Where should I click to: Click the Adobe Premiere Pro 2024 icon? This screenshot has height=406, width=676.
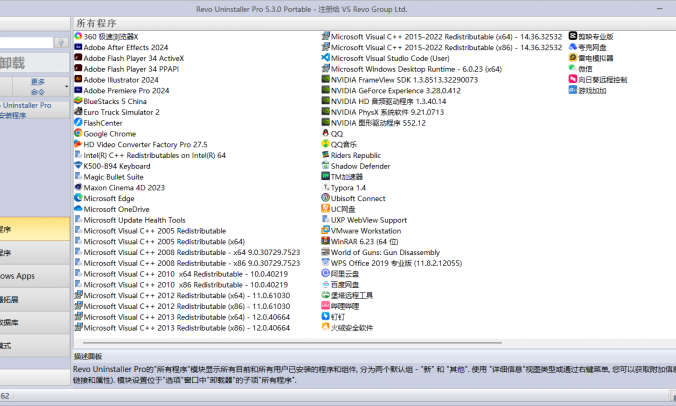pos(78,90)
